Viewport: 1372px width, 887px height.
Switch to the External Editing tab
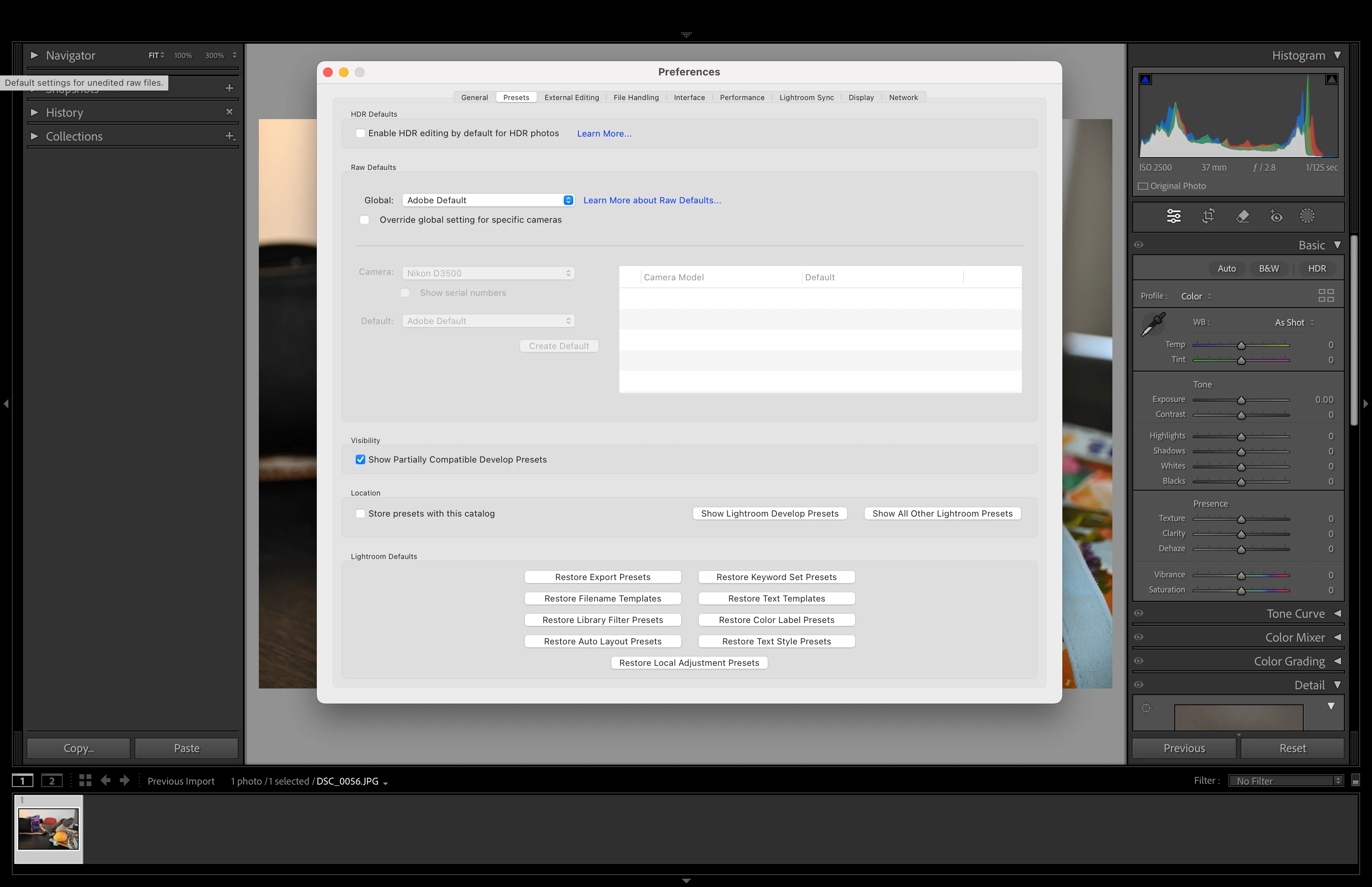tap(571, 97)
